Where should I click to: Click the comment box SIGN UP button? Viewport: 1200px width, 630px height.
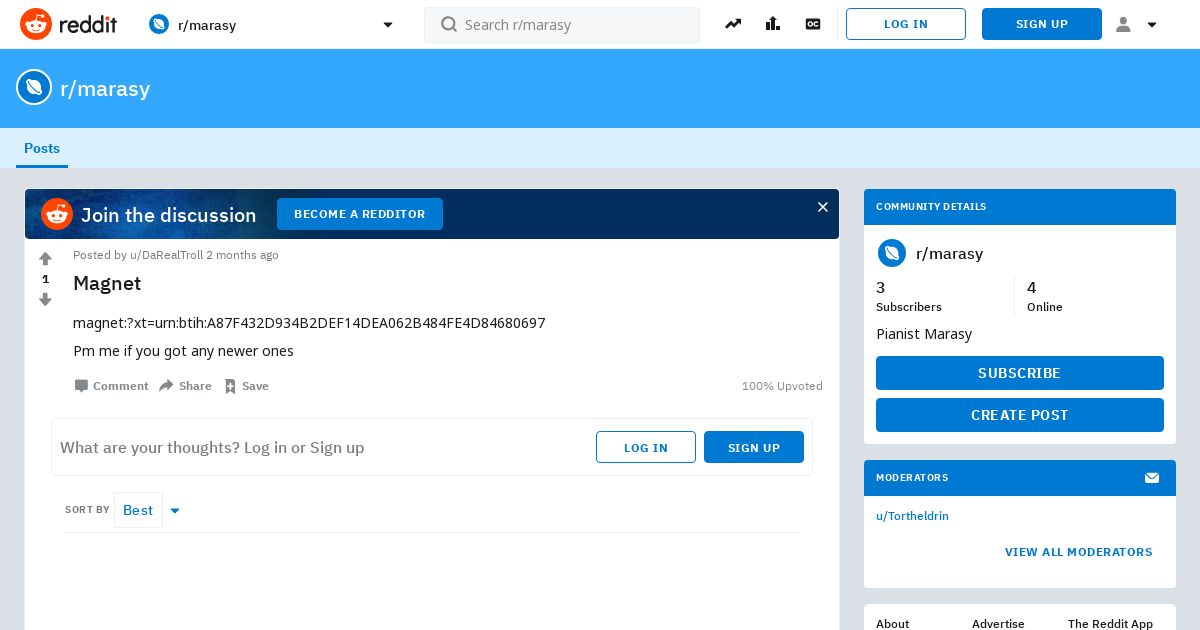pyautogui.click(x=754, y=447)
